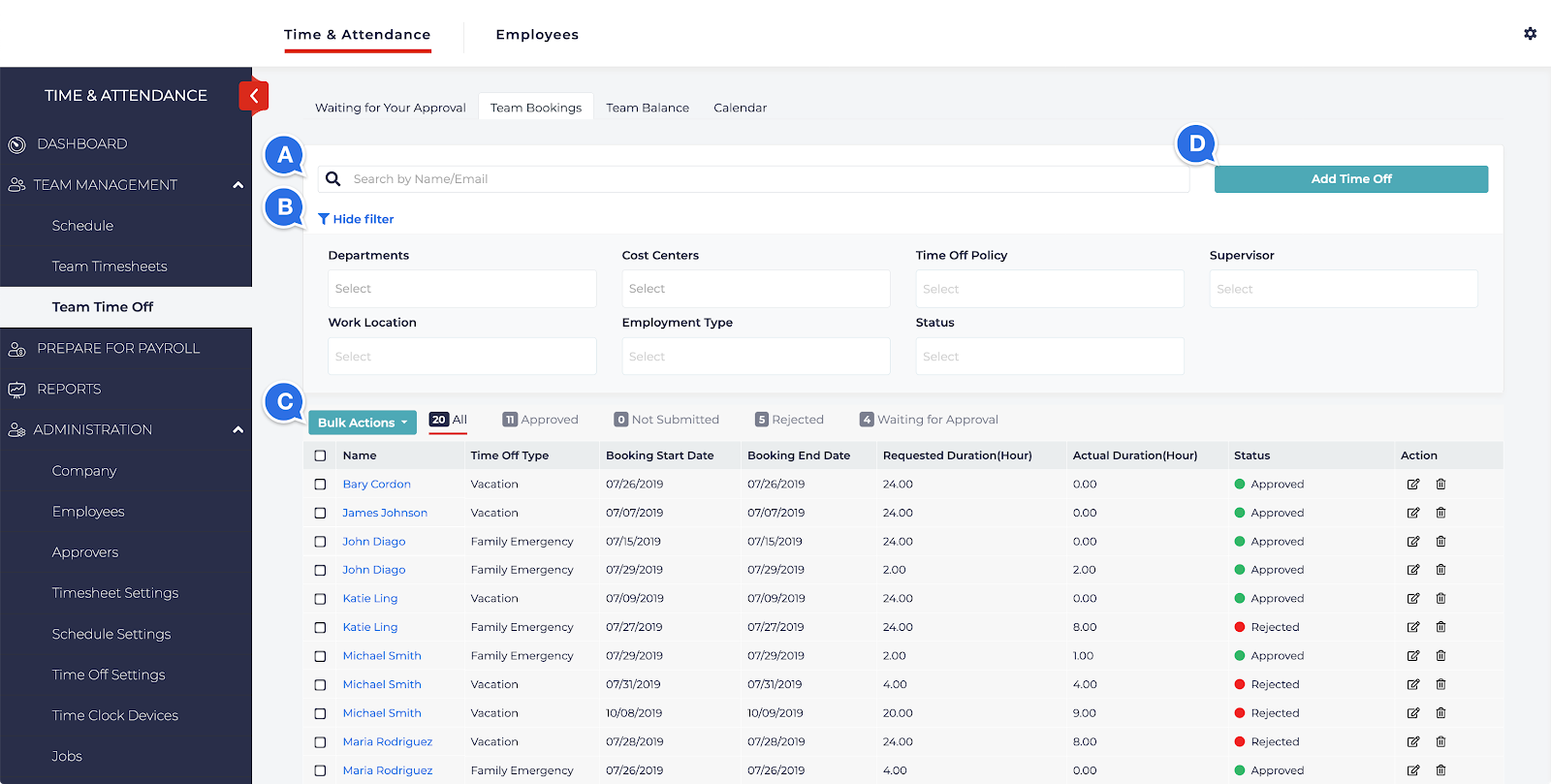Collapse the Team Management sidebar section

pyautogui.click(x=237, y=185)
